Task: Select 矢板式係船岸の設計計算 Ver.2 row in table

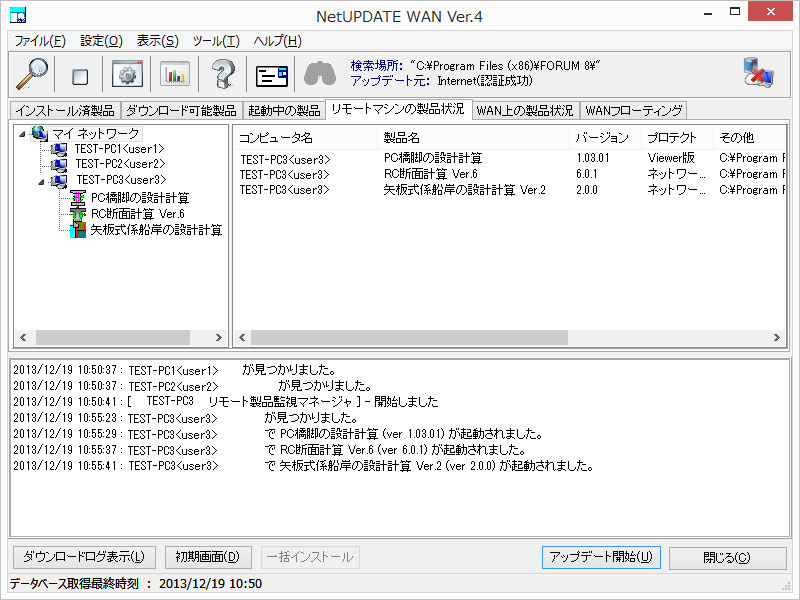Action: tap(509, 190)
